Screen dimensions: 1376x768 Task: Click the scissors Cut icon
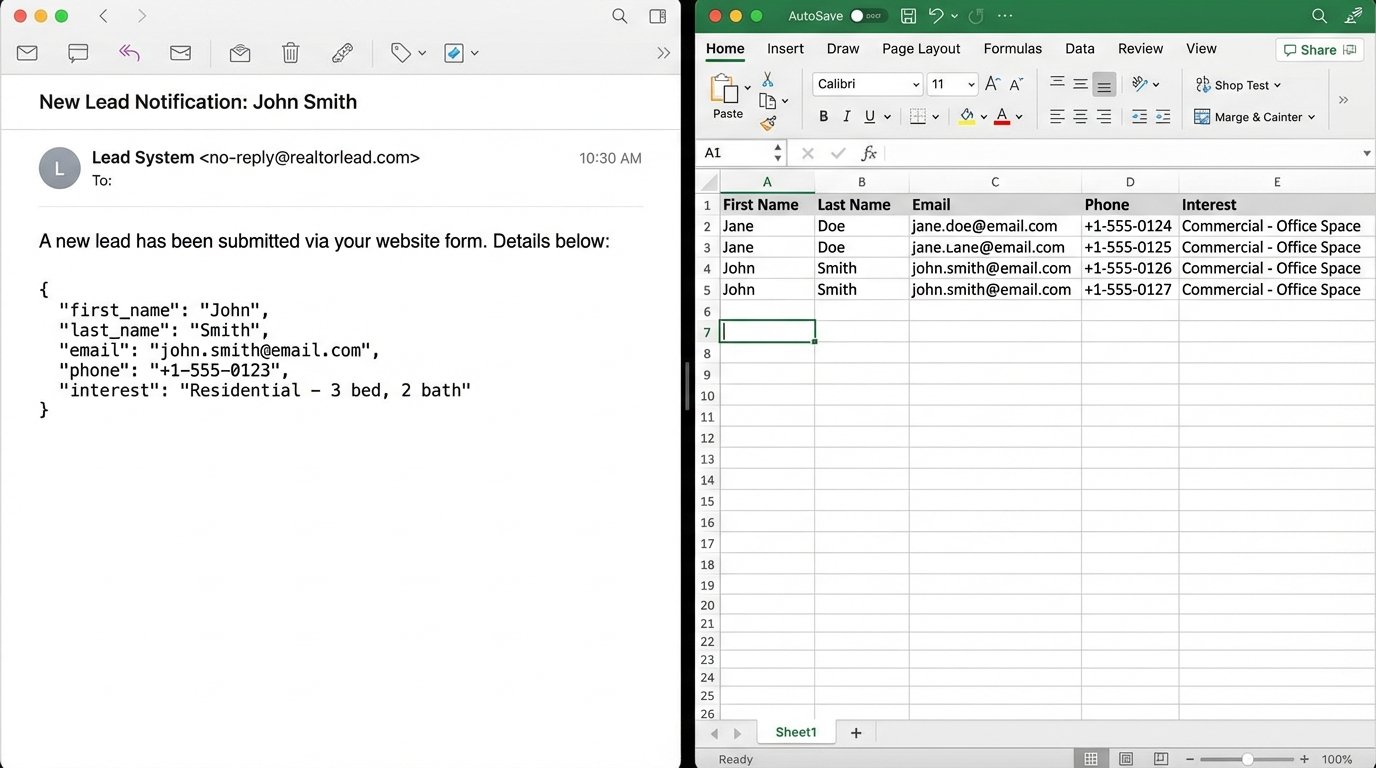click(768, 79)
